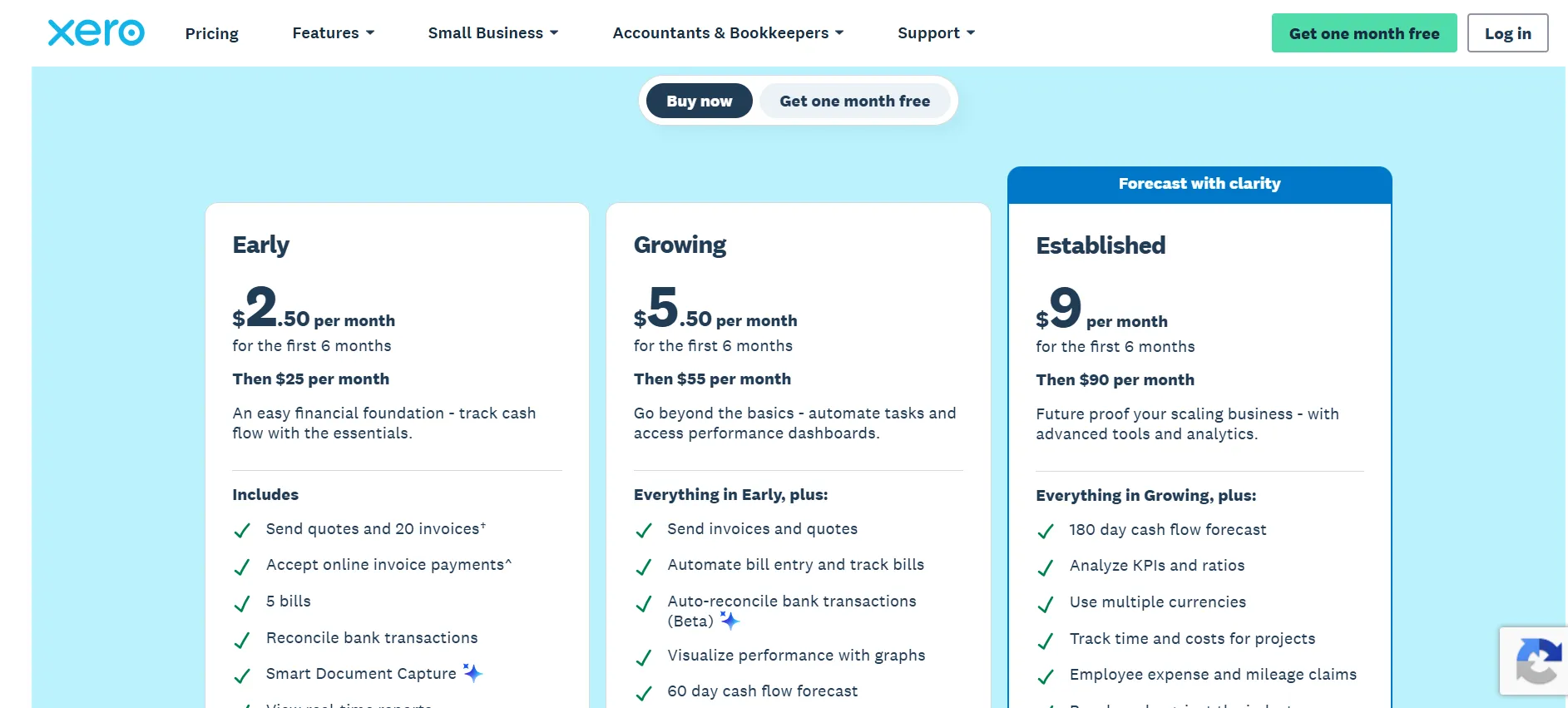Click 'Visualize performance with graphs' text
Viewport: 1568px width, 708px height.
coord(796,655)
